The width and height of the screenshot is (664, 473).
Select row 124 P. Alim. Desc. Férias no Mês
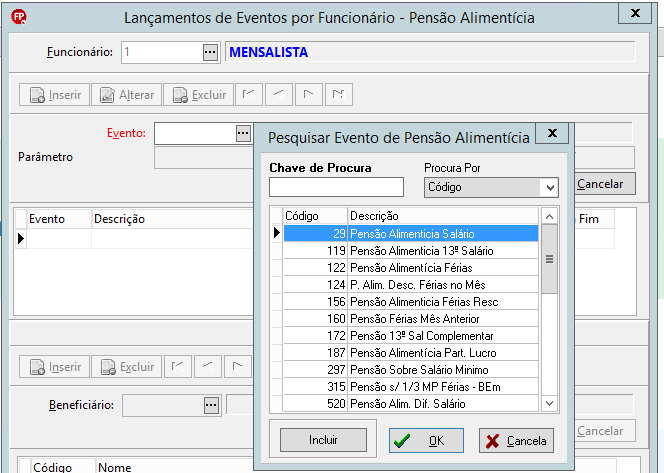tap(411, 285)
